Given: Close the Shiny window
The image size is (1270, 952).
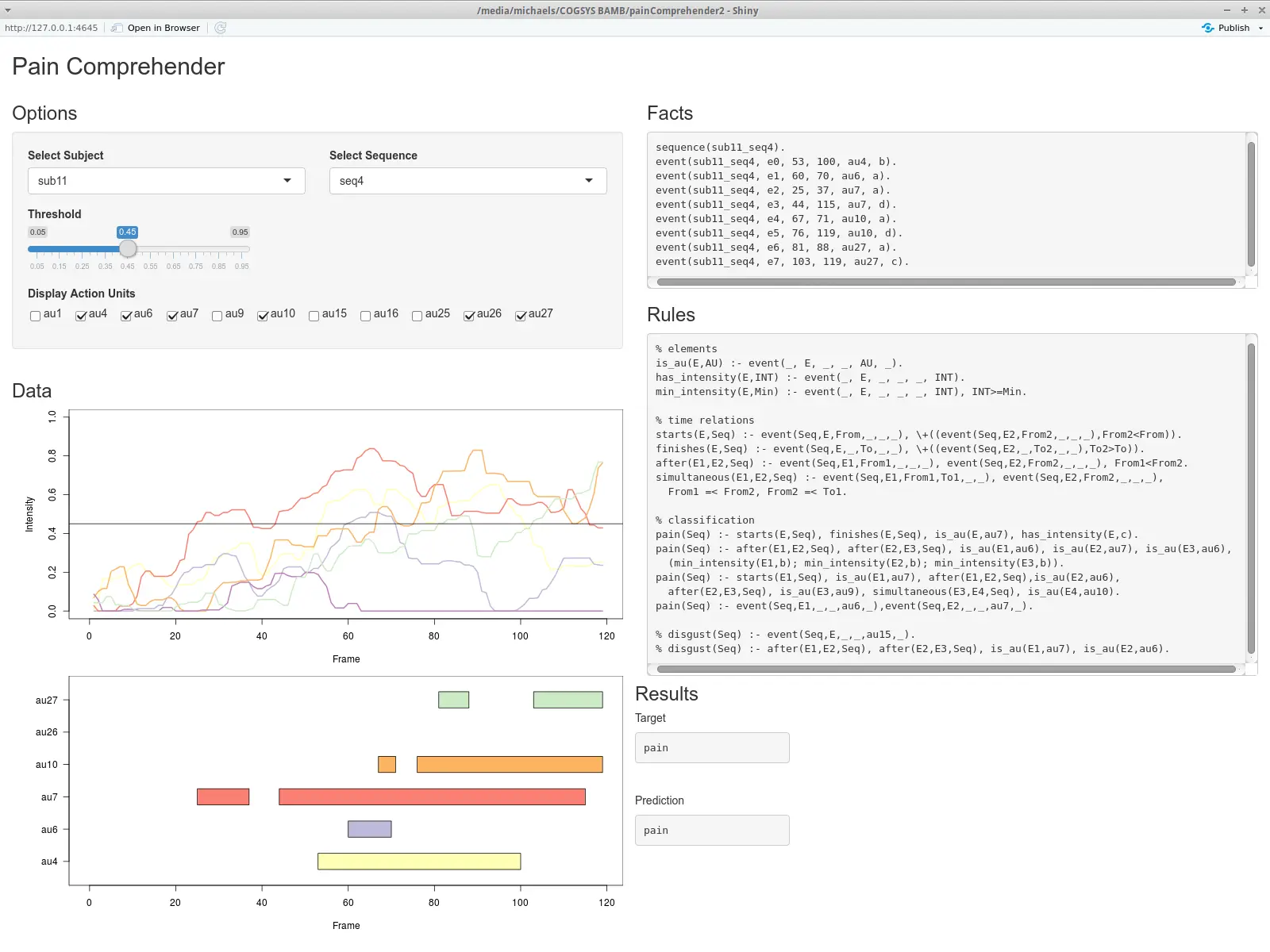Looking at the screenshot, I should (1262, 10).
